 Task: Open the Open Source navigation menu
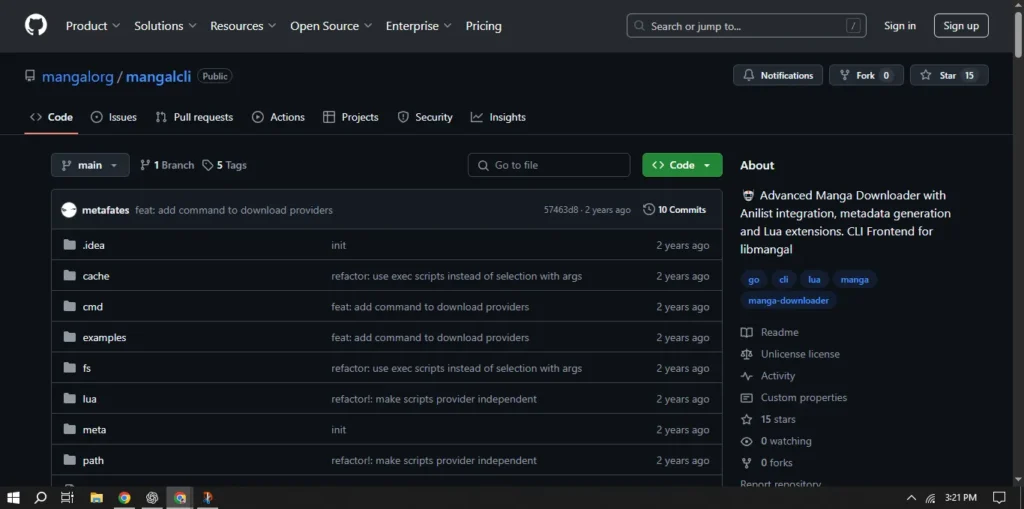coord(330,26)
